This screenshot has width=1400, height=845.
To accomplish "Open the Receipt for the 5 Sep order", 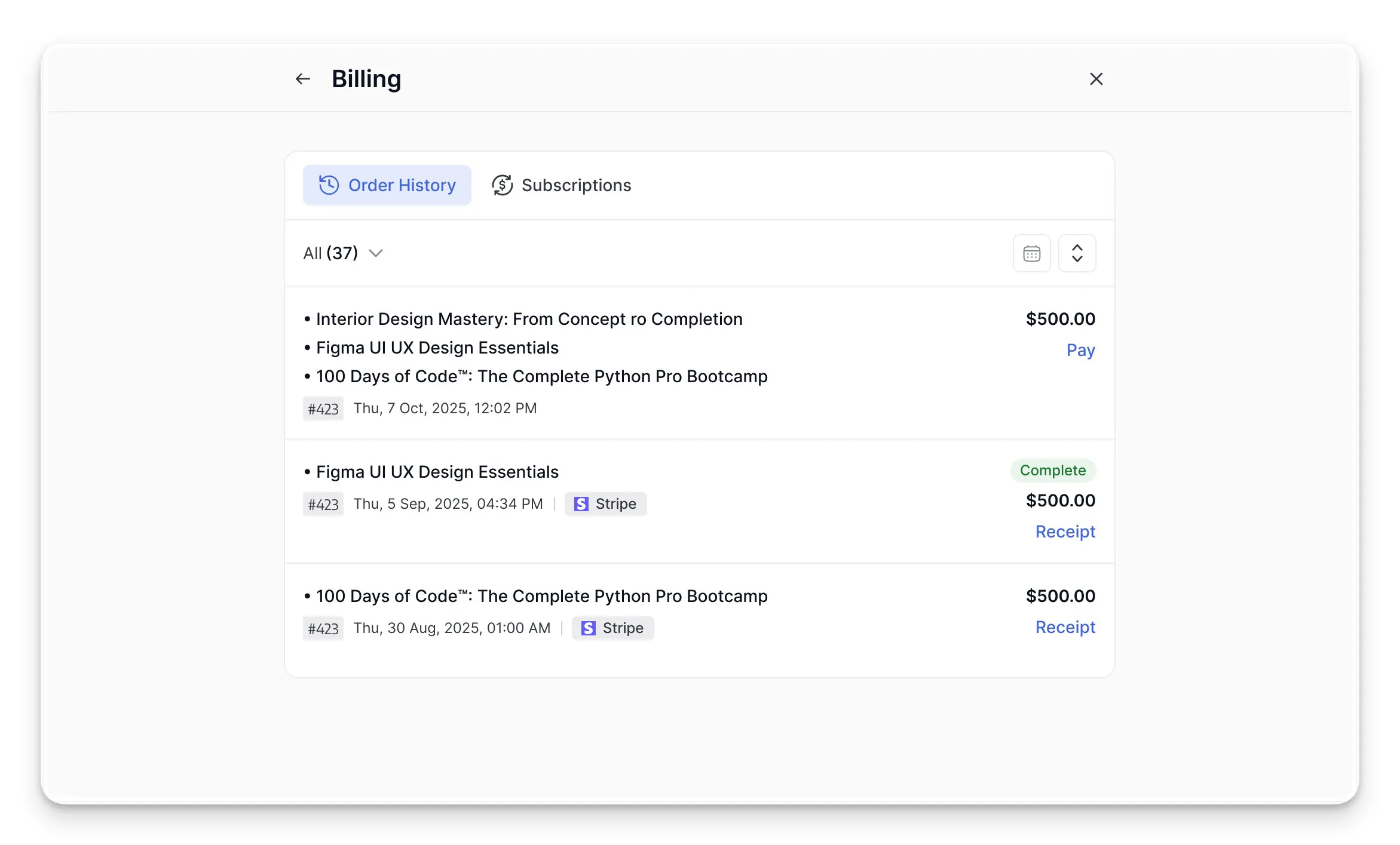I will 1065,531.
